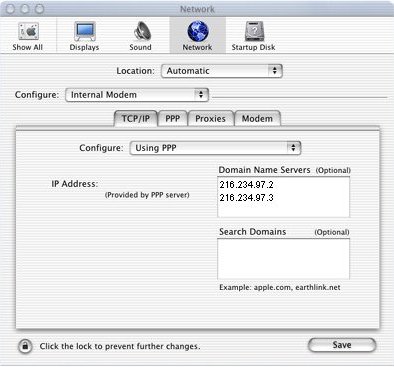Viewport: 394px width, 367px height.
Task: Expand the Using PPP configure dropdown
Action: tap(215, 148)
